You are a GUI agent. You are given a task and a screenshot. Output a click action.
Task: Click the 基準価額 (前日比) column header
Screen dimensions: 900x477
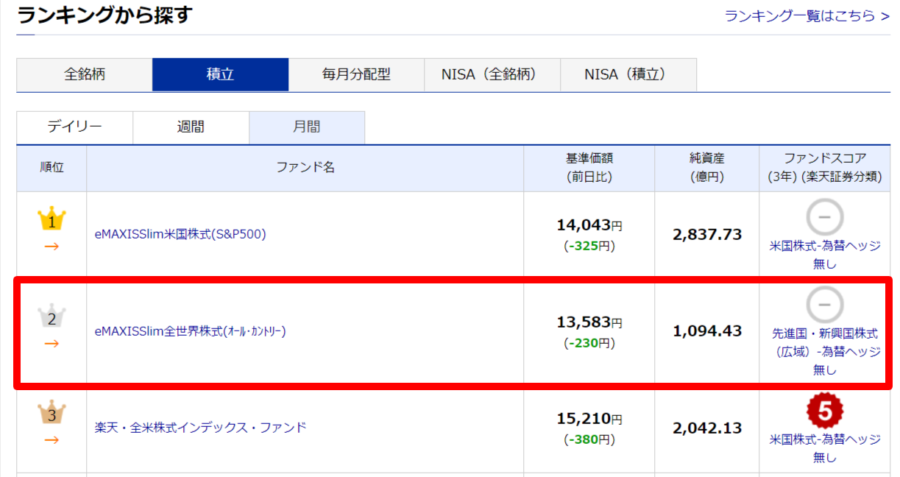(x=589, y=168)
